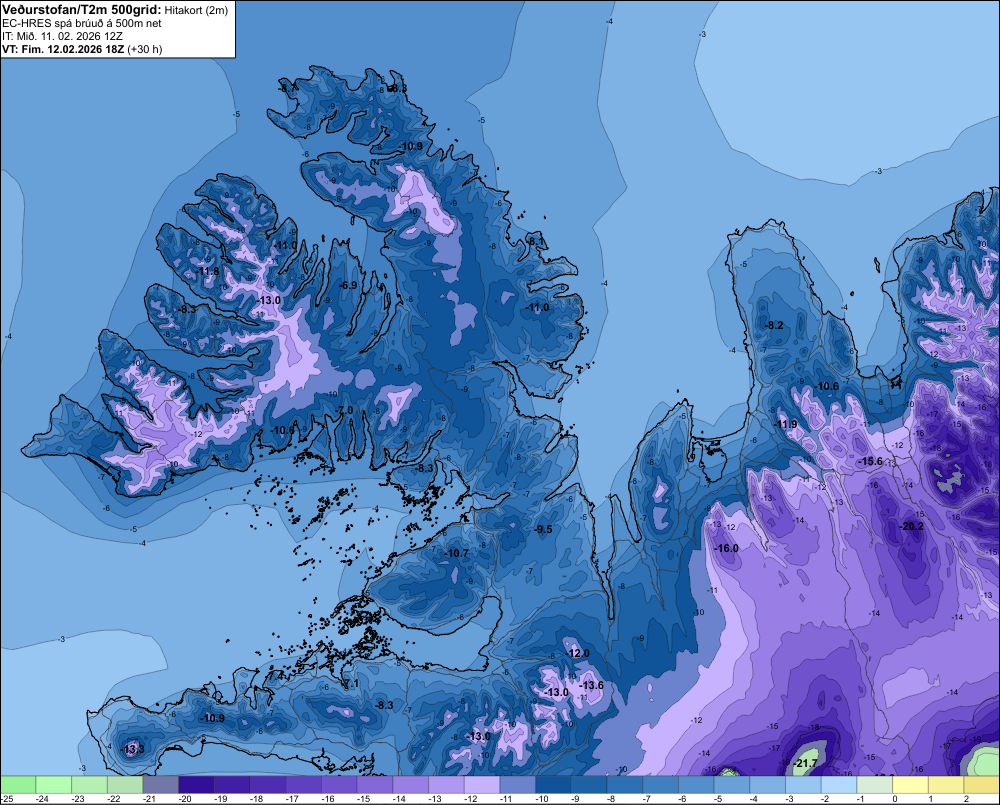The width and height of the screenshot is (1000, 805).
Task: Click the -8.1 temperature label
Action: [536, 241]
